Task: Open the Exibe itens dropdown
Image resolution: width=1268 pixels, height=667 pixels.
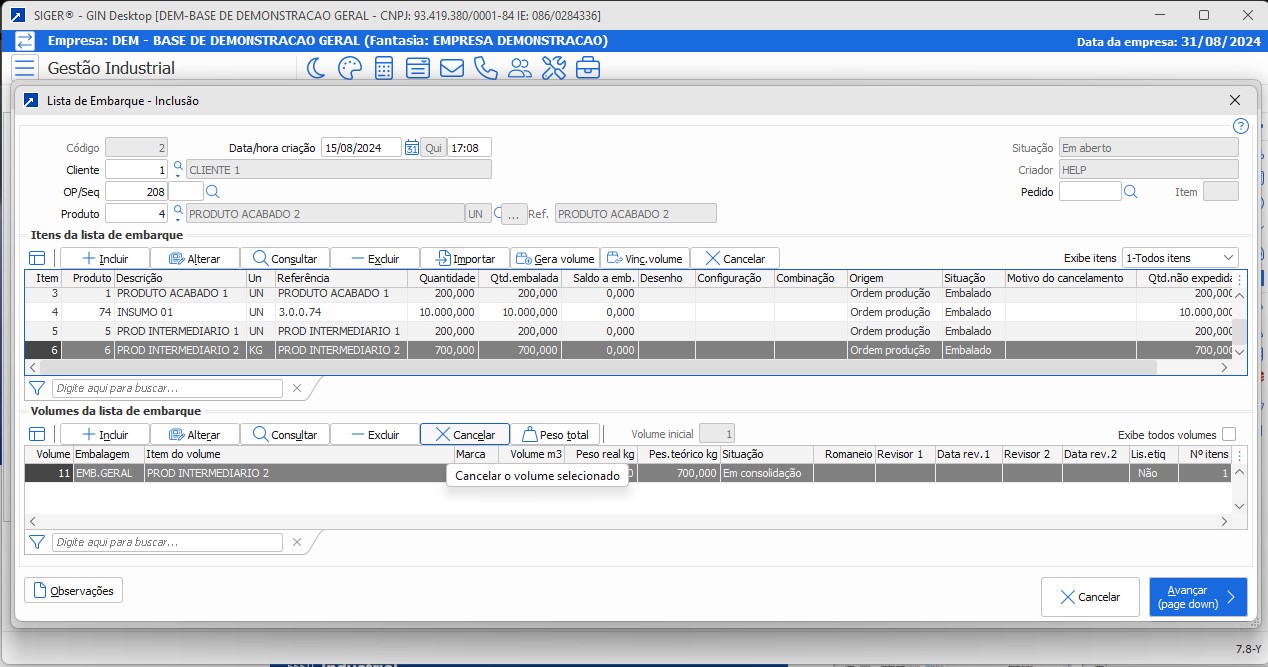Action: point(1180,257)
